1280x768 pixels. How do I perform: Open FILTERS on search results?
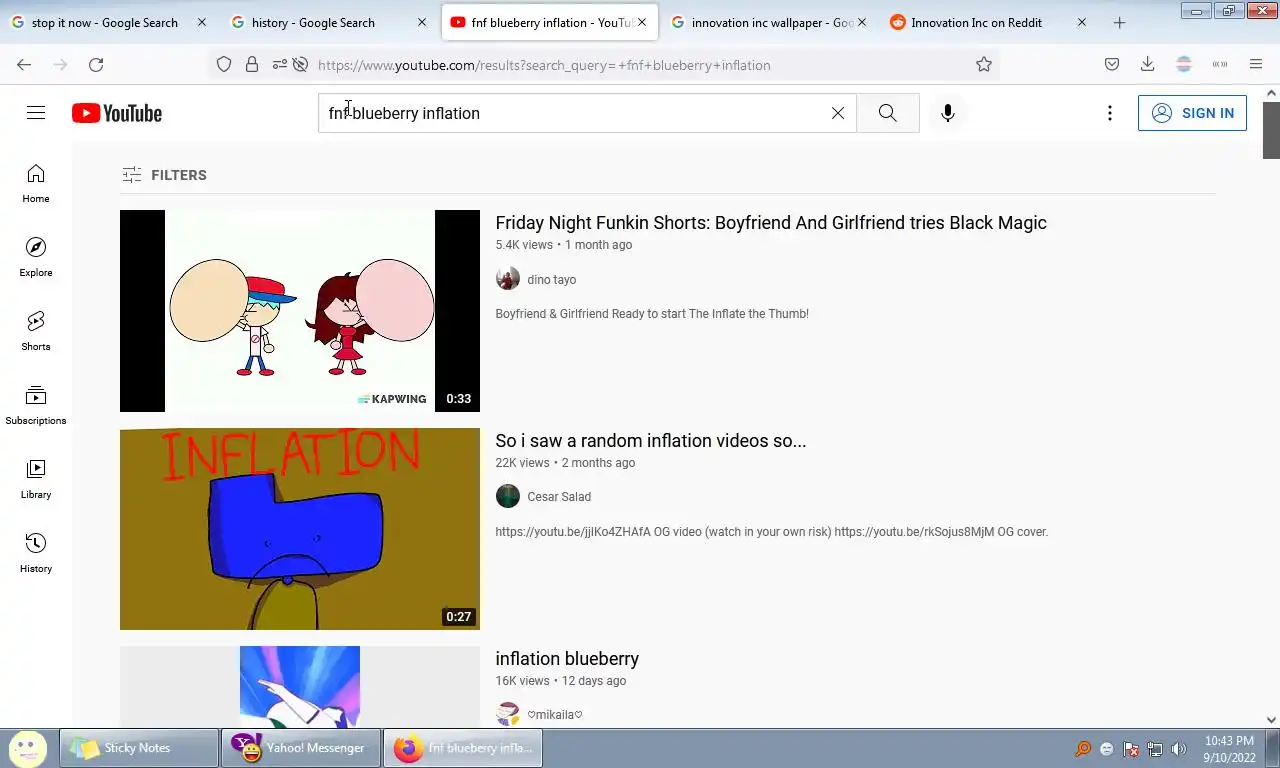pyautogui.click(x=165, y=175)
